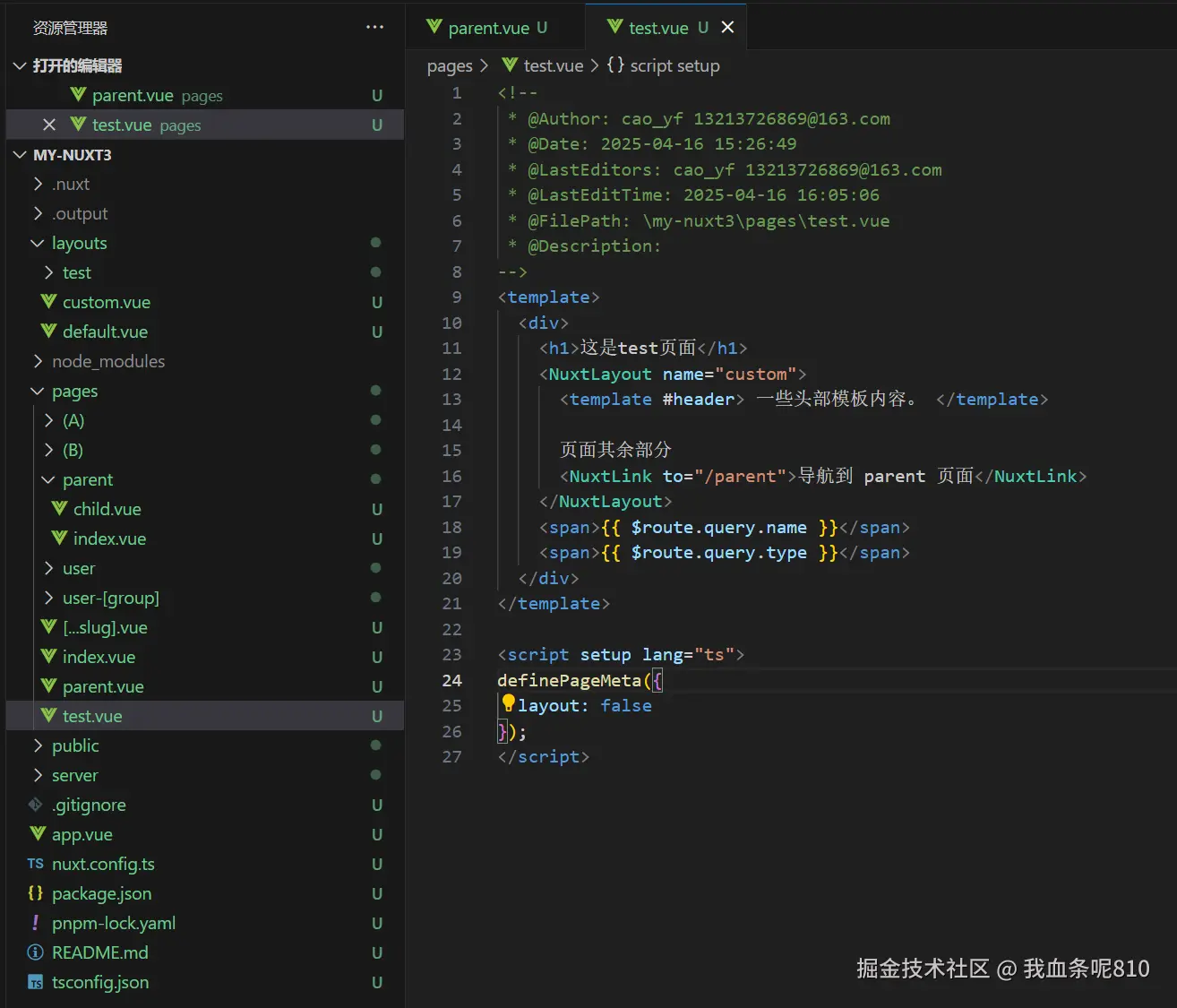Select the test.vue editor tab

click(x=666, y=28)
